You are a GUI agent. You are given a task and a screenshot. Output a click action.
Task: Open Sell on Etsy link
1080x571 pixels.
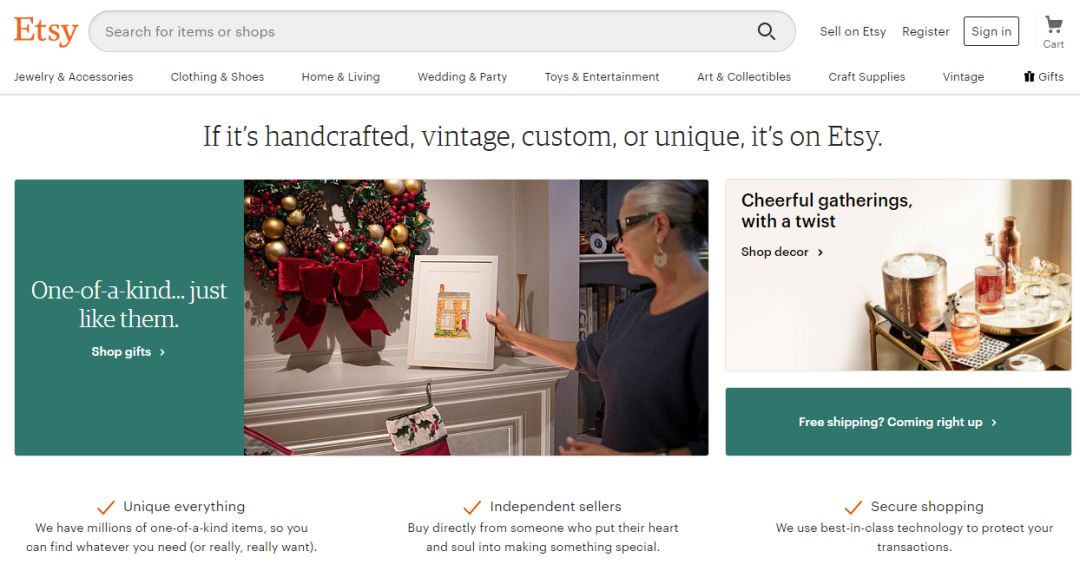(853, 32)
